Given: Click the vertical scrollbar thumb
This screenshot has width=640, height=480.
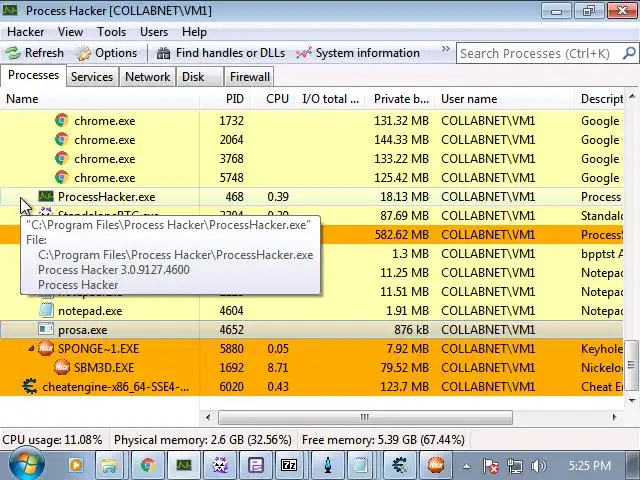Looking at the screenshot, I should [x=632, y=365].
